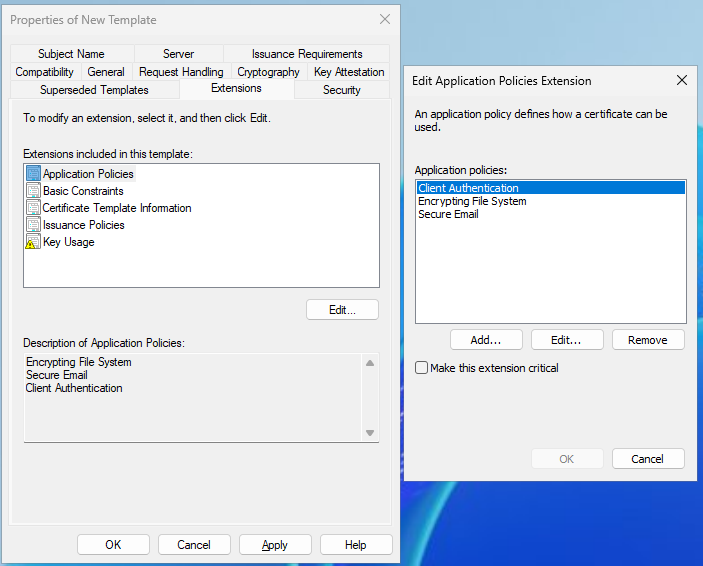This screenshot has width=703, height=566.
Task: Cancel the Edit Application Policies dialog
Action: pos(647,459)
